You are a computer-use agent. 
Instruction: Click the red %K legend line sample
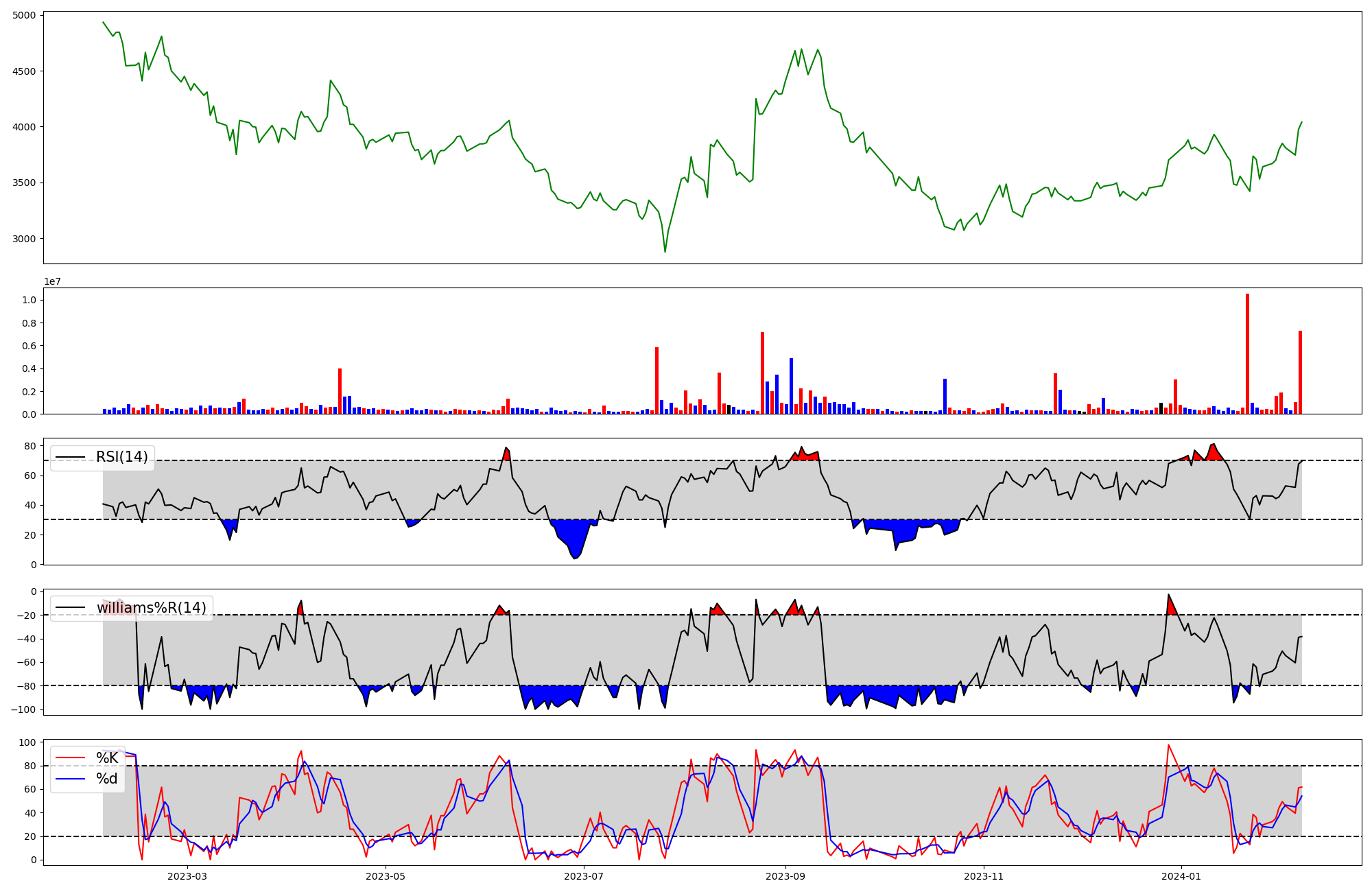(71, 758)
